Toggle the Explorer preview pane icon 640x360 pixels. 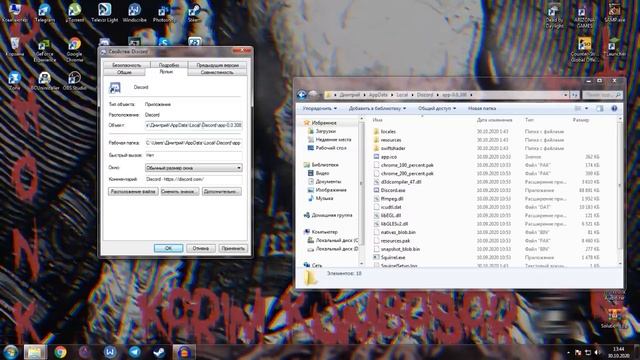[599, 108]
